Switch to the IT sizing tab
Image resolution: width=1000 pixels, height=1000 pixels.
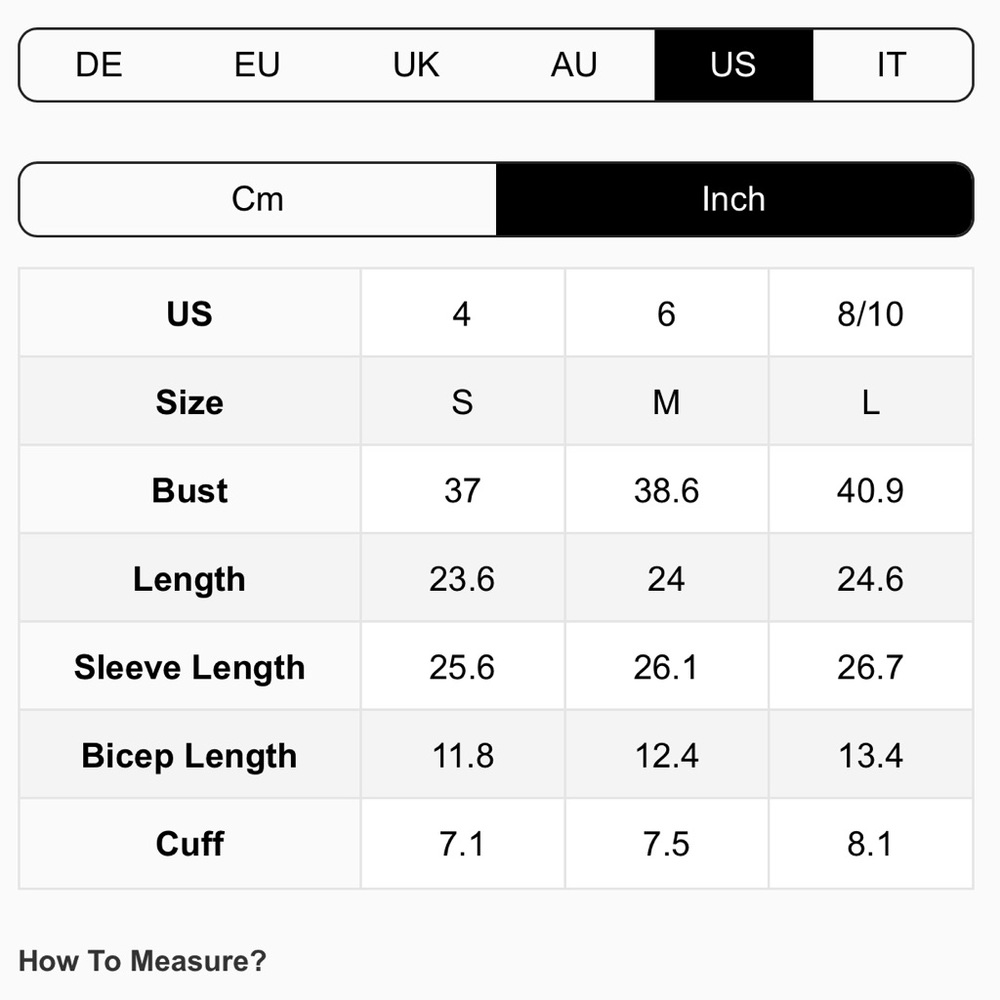pyautogui.click(x=891, y=65)
